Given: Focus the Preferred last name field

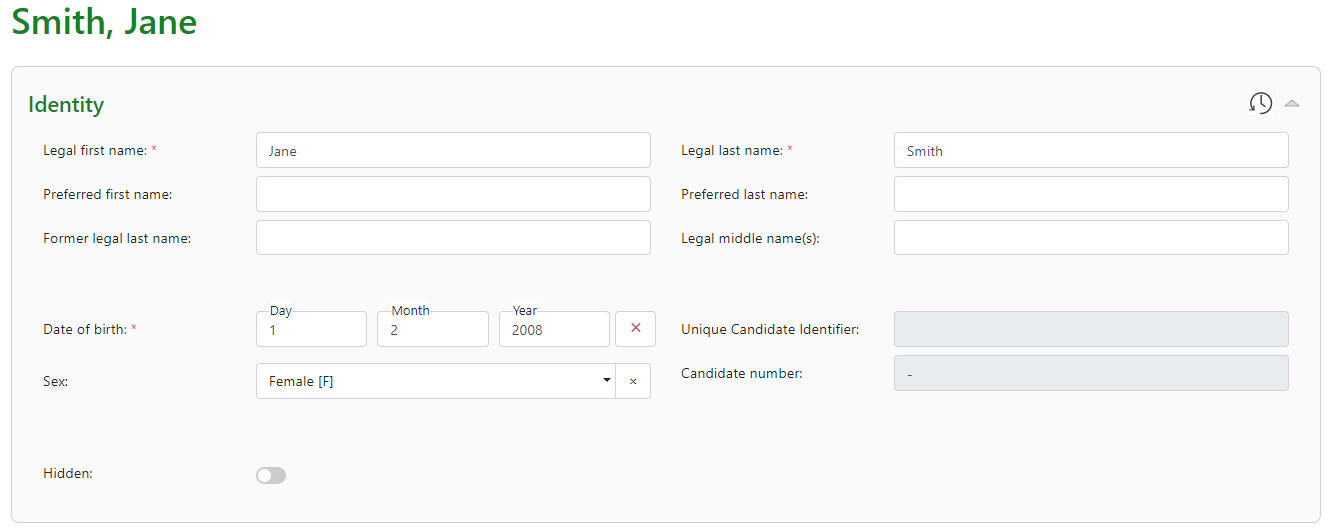Looking at the screenshot, I should pyautogui.click(x=1091, y=194).
